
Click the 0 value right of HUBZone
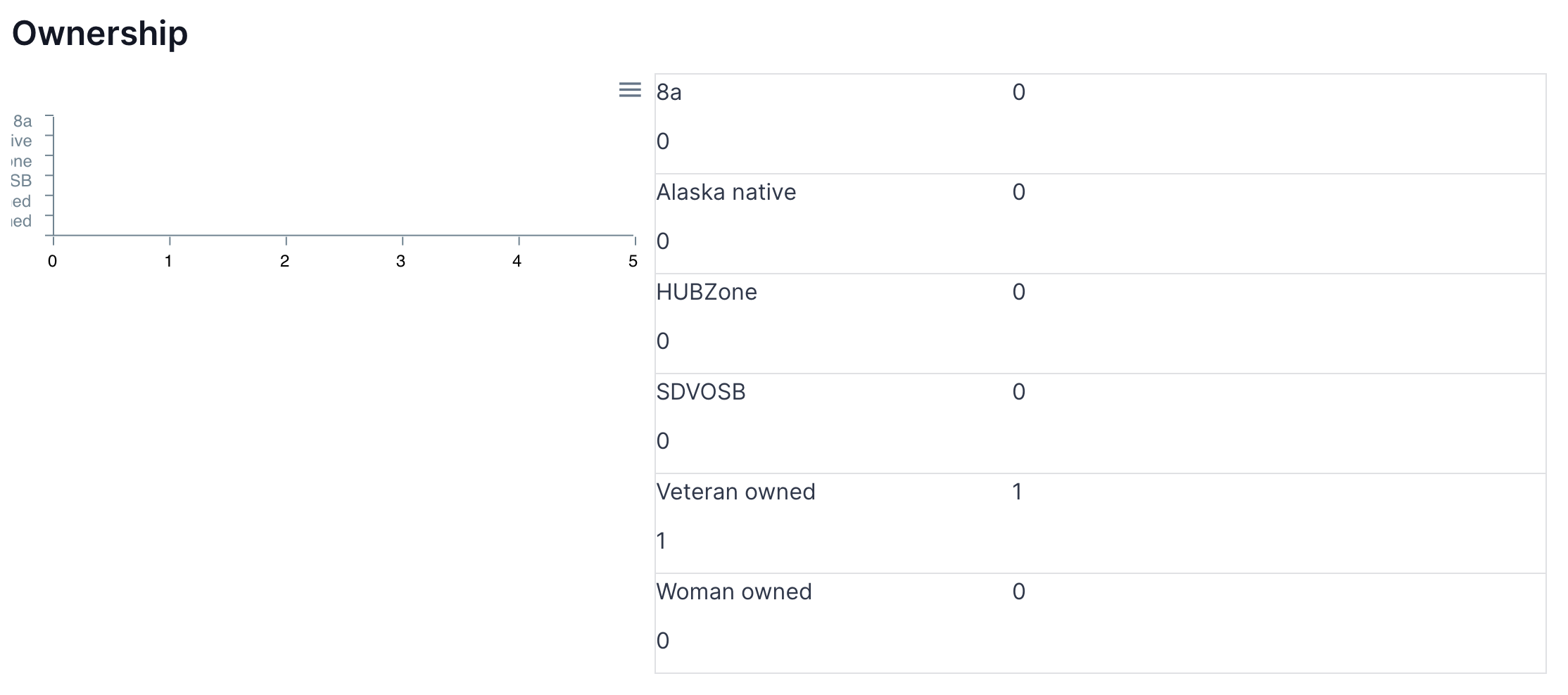pyautogui.click(x=1018, y=292)
